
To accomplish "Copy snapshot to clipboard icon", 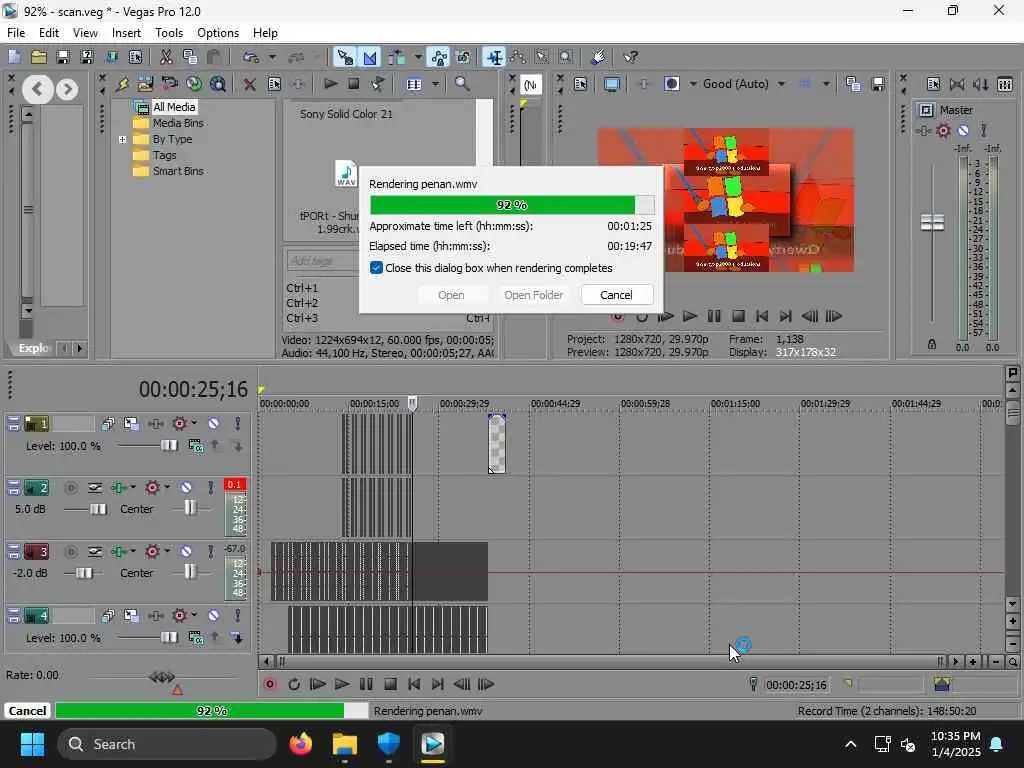I will tap(853, 84).
